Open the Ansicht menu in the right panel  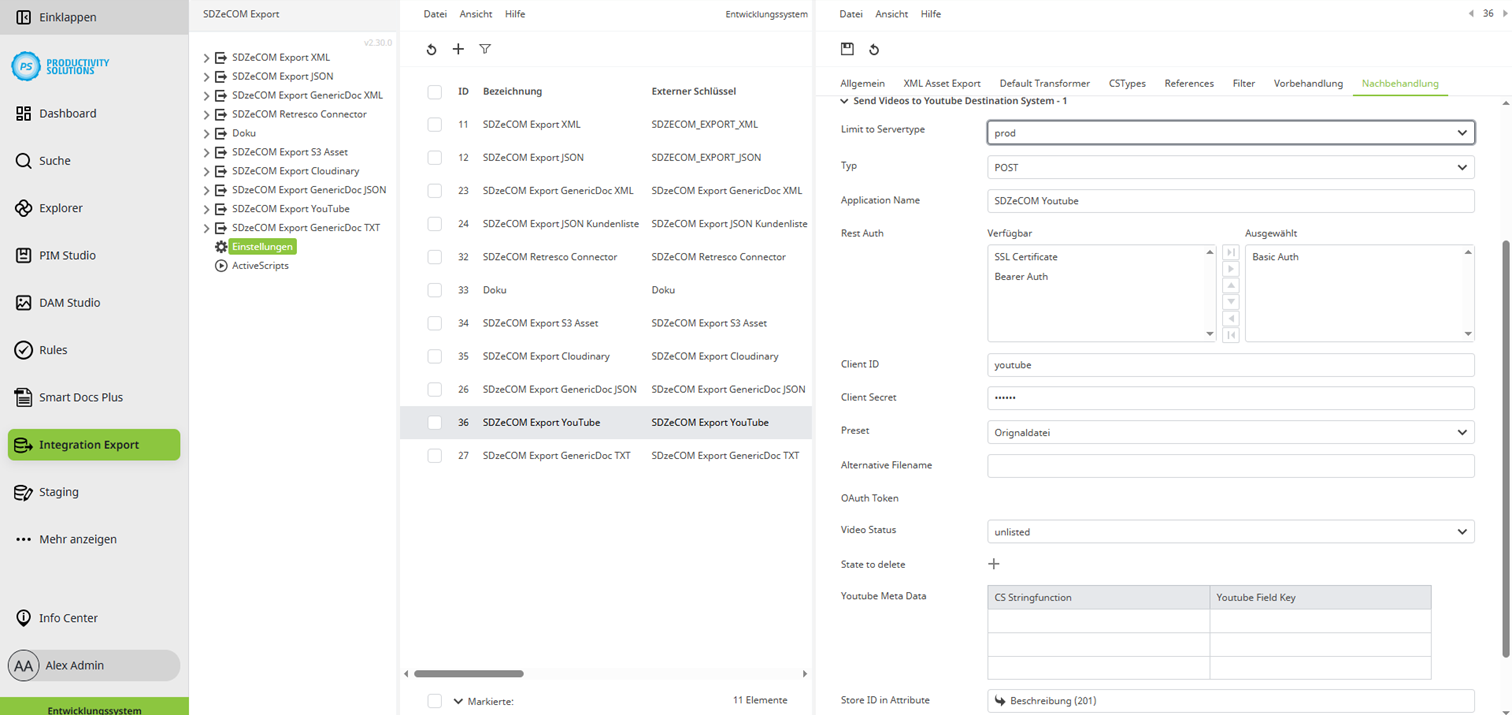890,13
